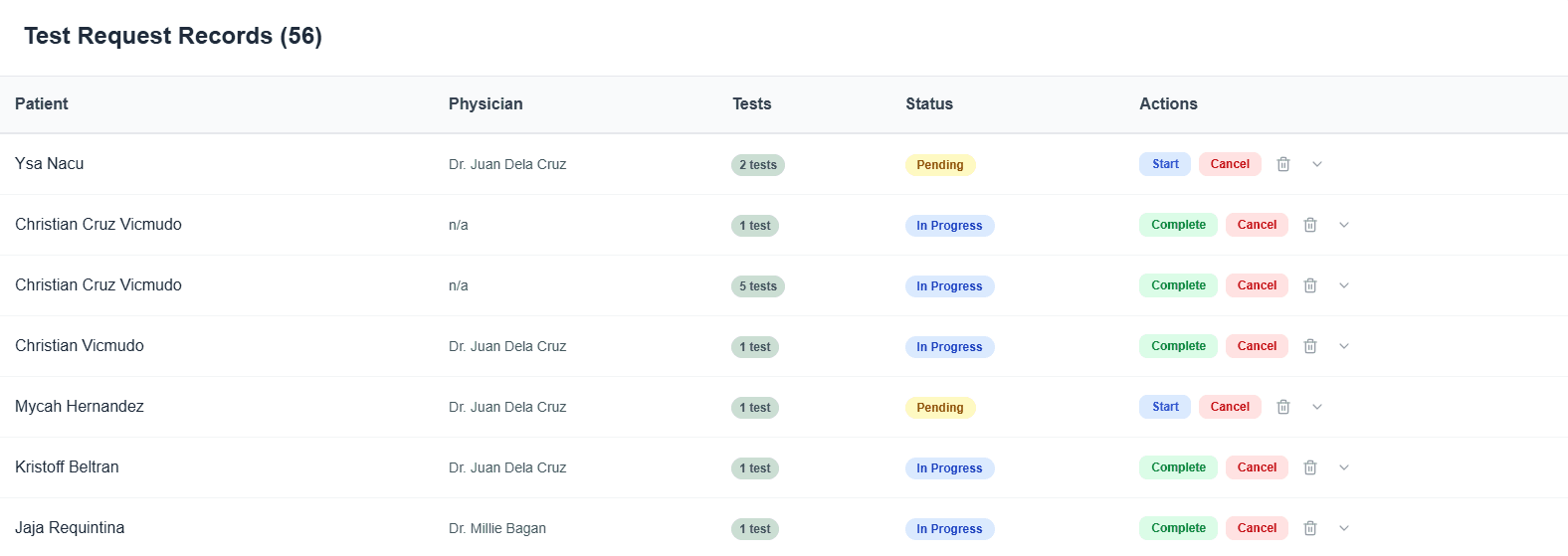
Task: Show details chevron for Kristoff Beltran
Action: pyautogui.click(x=1344, y=467)
